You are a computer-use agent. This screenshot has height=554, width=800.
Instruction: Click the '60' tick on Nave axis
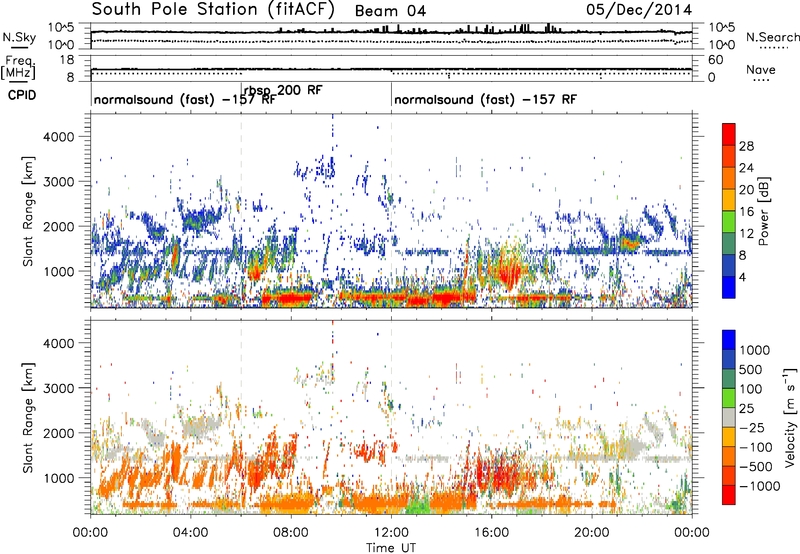pyautogui.click(x=715, y=60)
